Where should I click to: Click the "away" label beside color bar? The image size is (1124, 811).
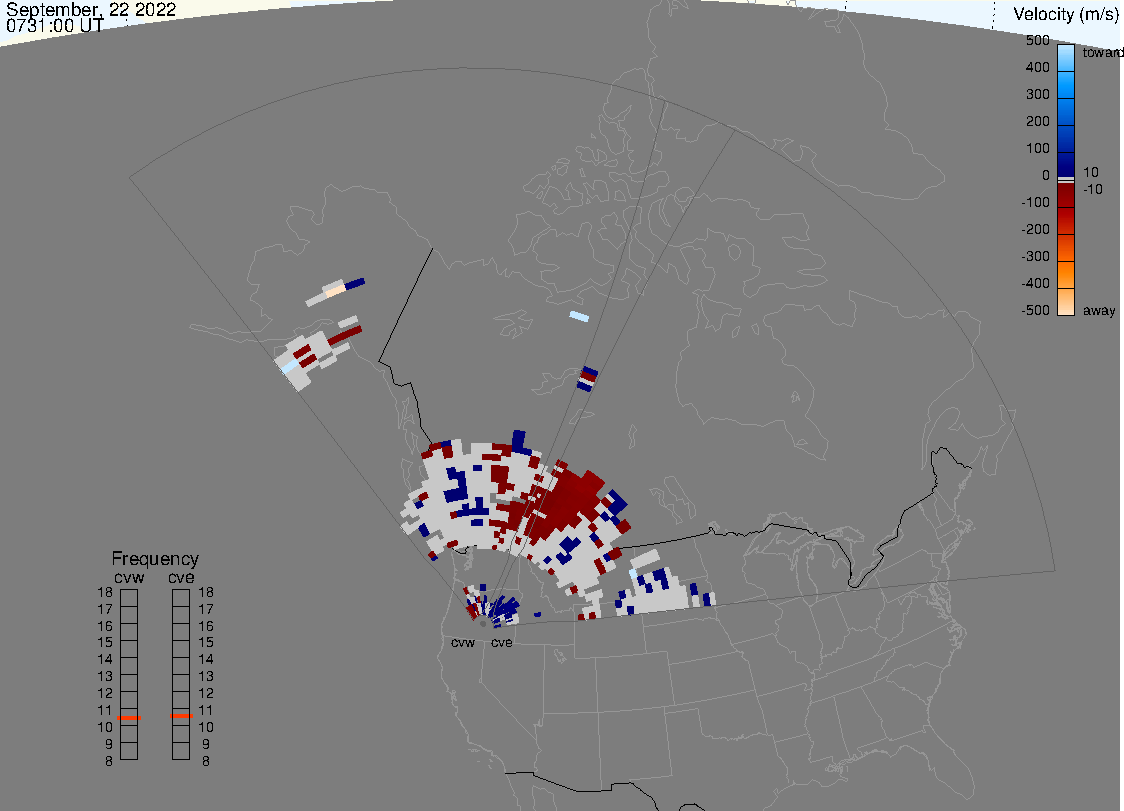pos(1099,310)
